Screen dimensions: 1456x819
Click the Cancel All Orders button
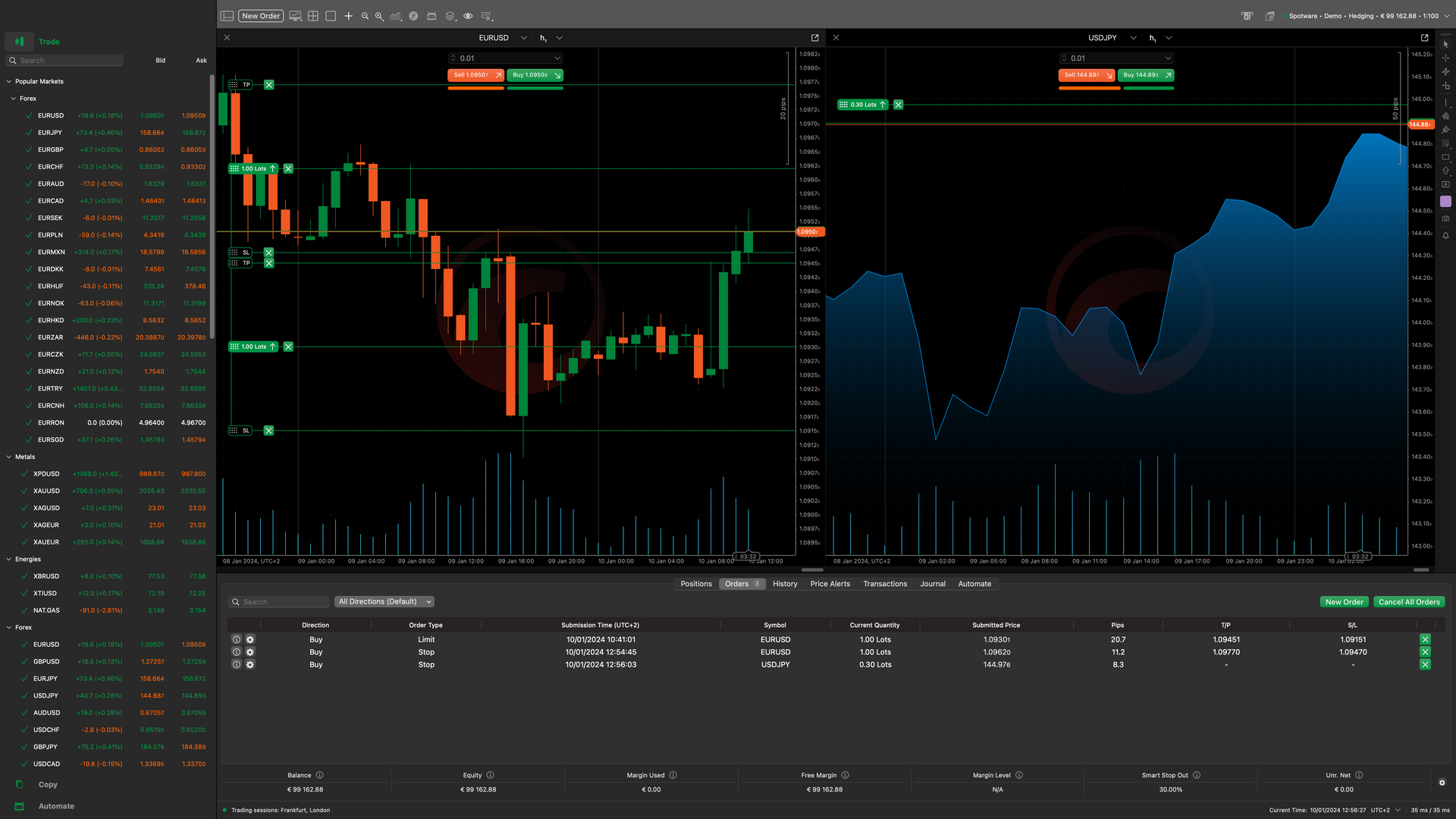click(x=1409, y=602)
